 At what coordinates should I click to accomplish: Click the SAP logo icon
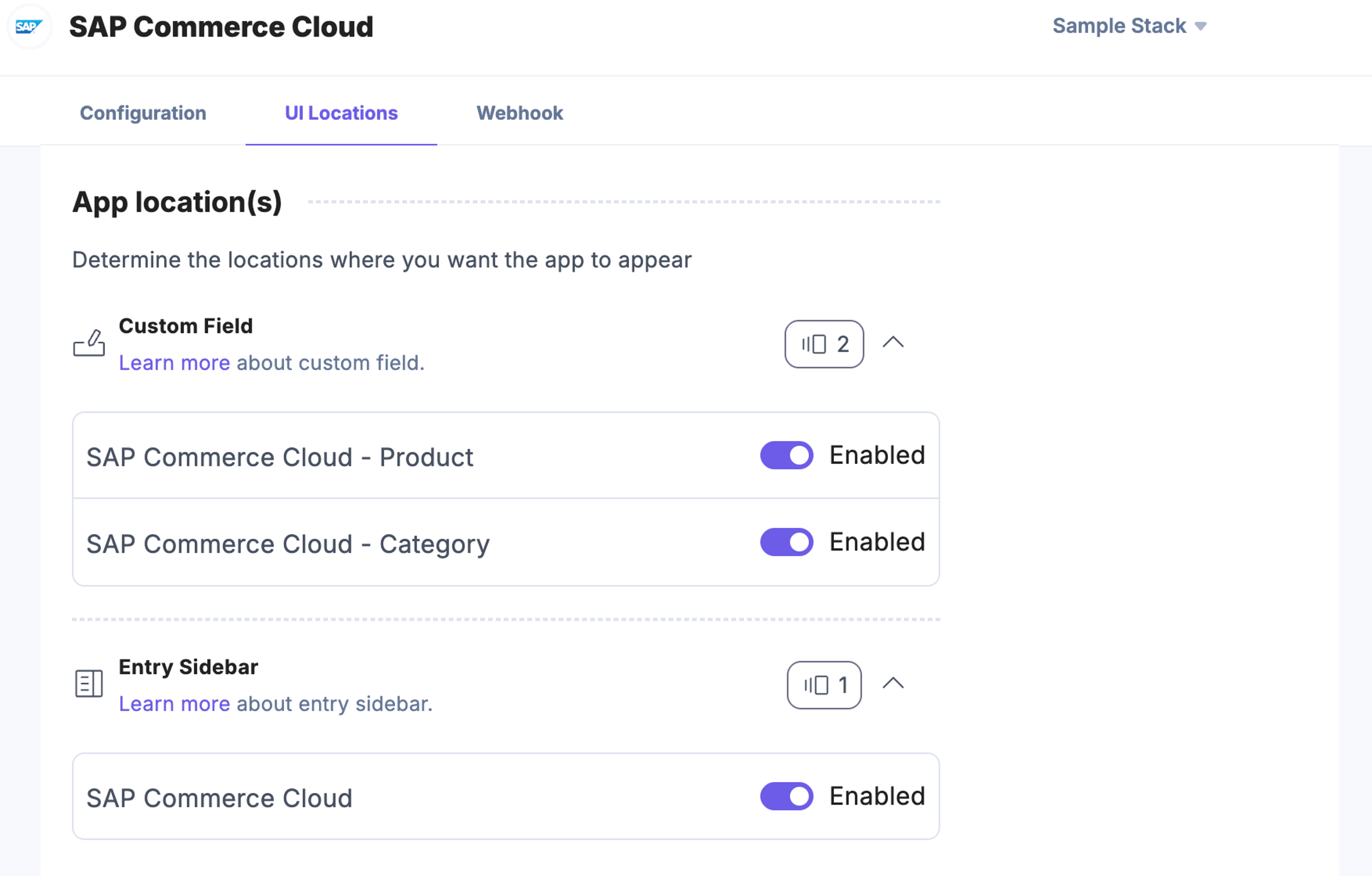[x=29, y=27]
